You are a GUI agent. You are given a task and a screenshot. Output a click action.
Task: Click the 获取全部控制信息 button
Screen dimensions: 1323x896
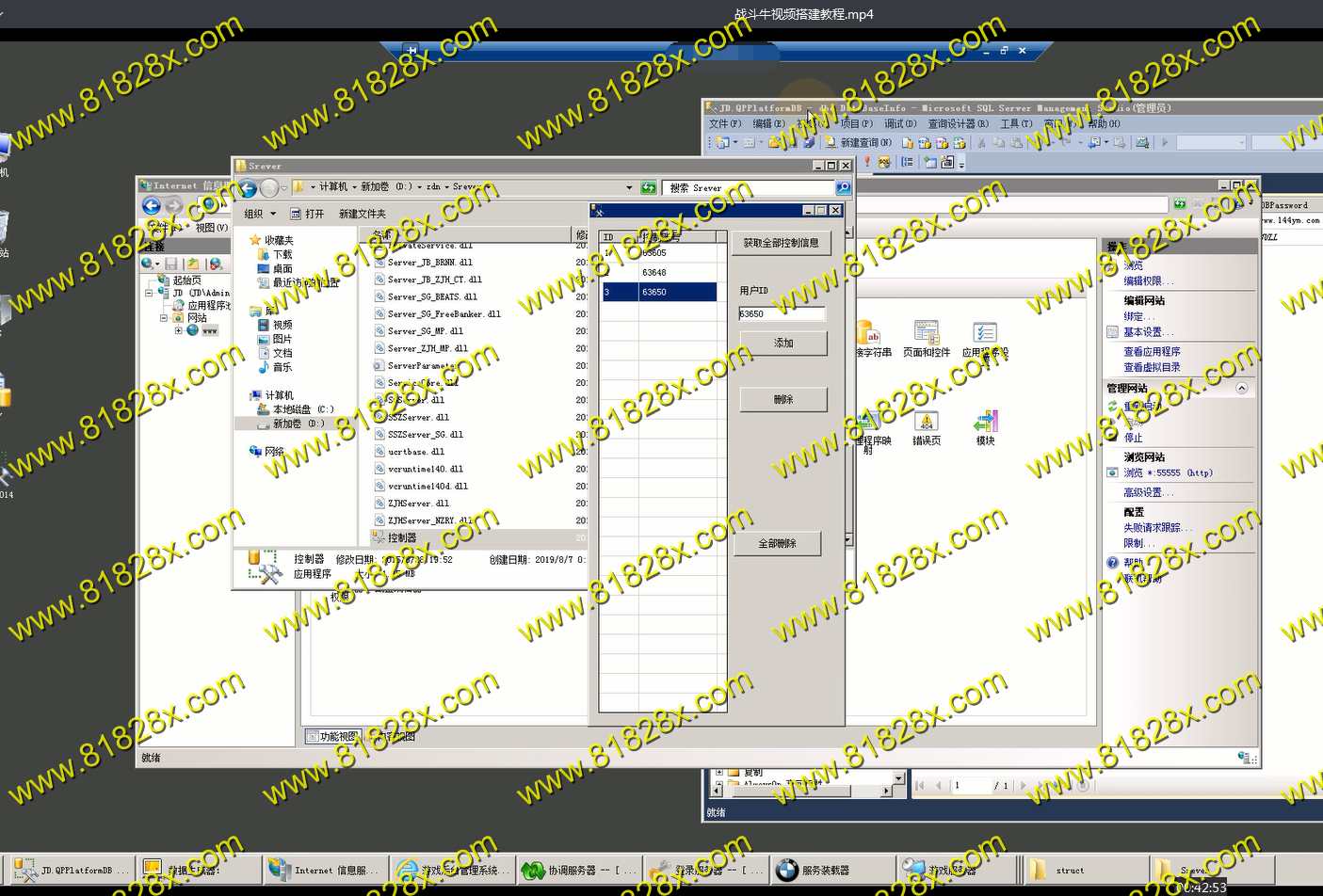point(781,243)
